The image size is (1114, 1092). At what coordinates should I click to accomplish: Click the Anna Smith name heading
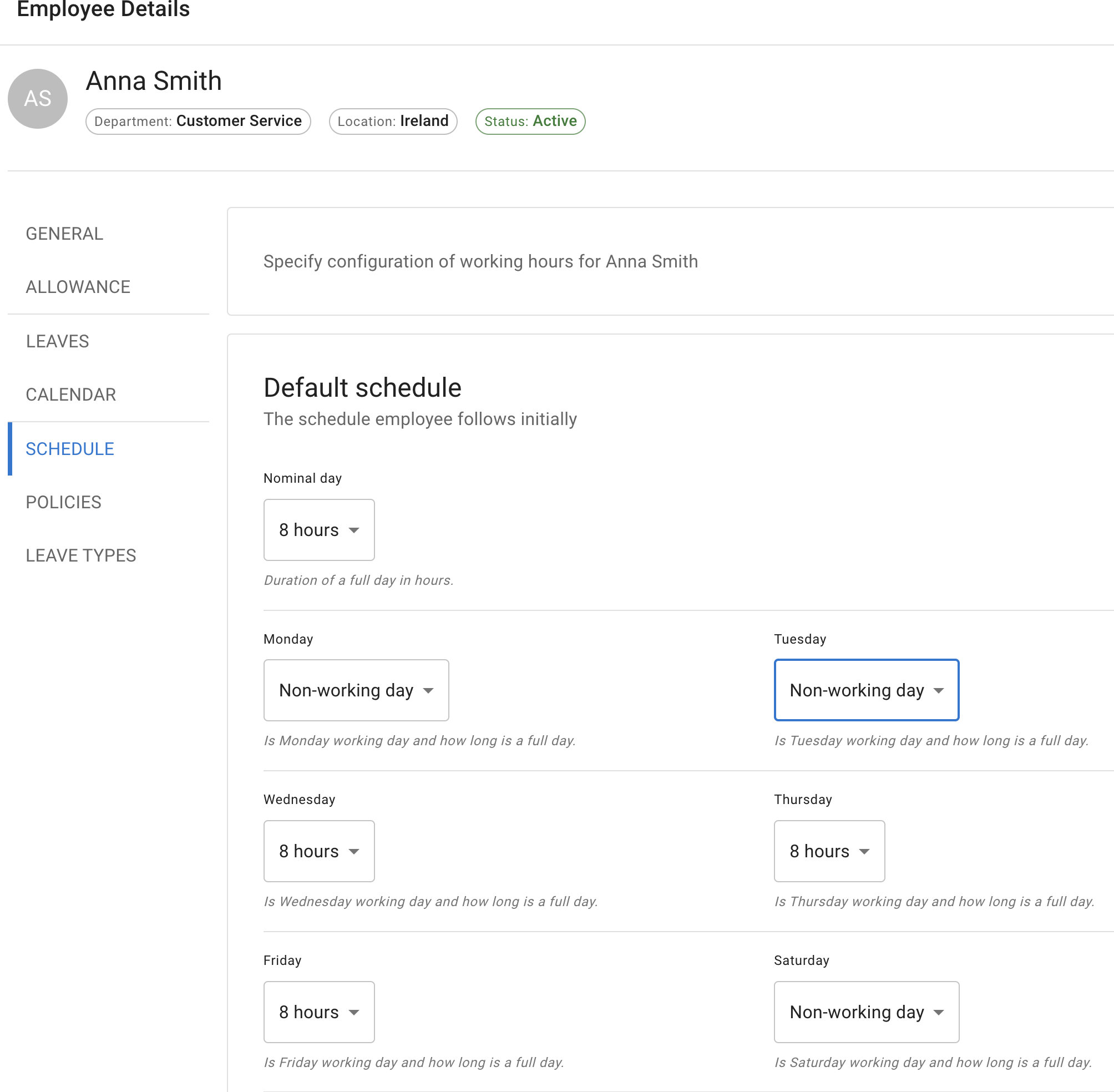(x=154, y=81)
